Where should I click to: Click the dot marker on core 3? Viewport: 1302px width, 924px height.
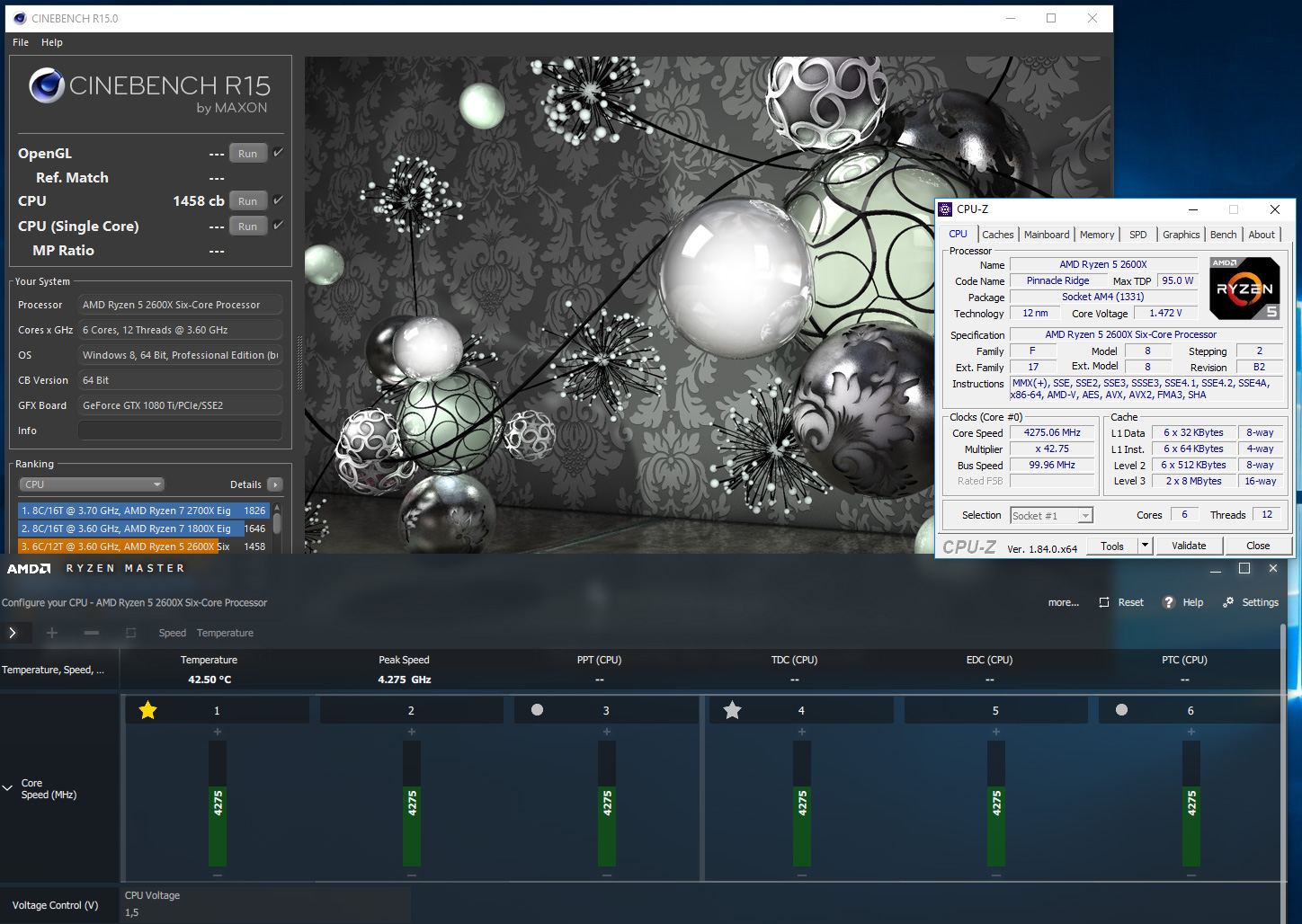click(537, 709)
